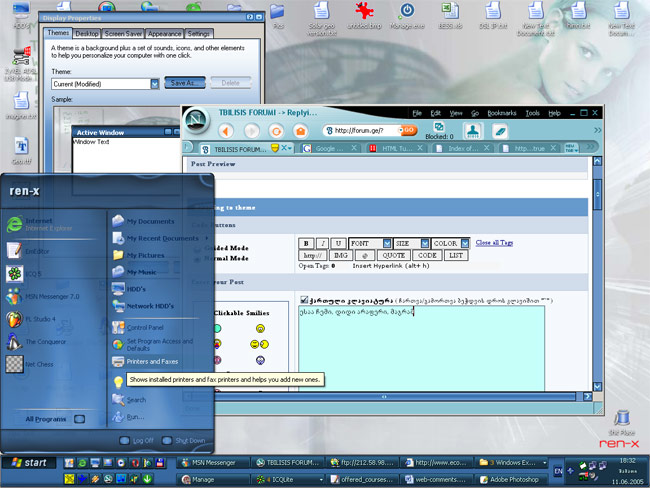This screenshot has width=650, height=488.
Task: Click the browser Home button
Action: pyautogui.click(x=300, y=130)
